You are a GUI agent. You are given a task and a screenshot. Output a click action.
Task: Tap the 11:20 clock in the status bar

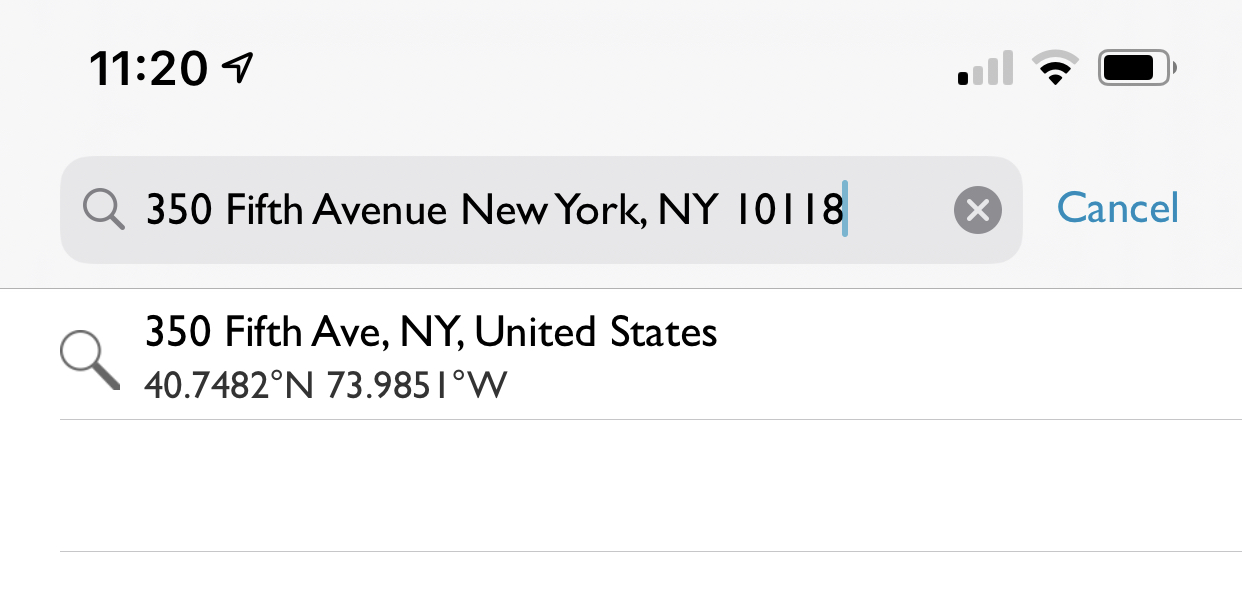[148, 69]
